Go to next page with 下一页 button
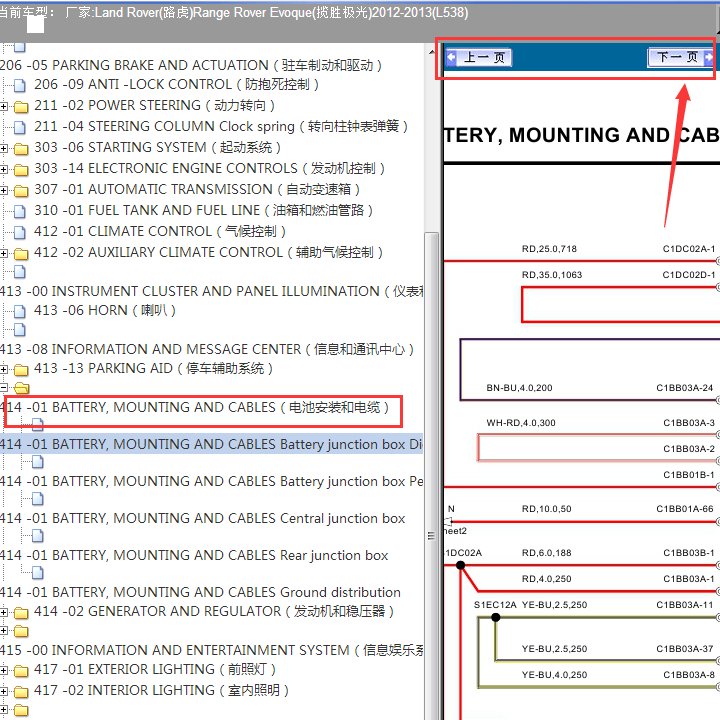This screenshot has height=720, width=720. coord(681,57)
